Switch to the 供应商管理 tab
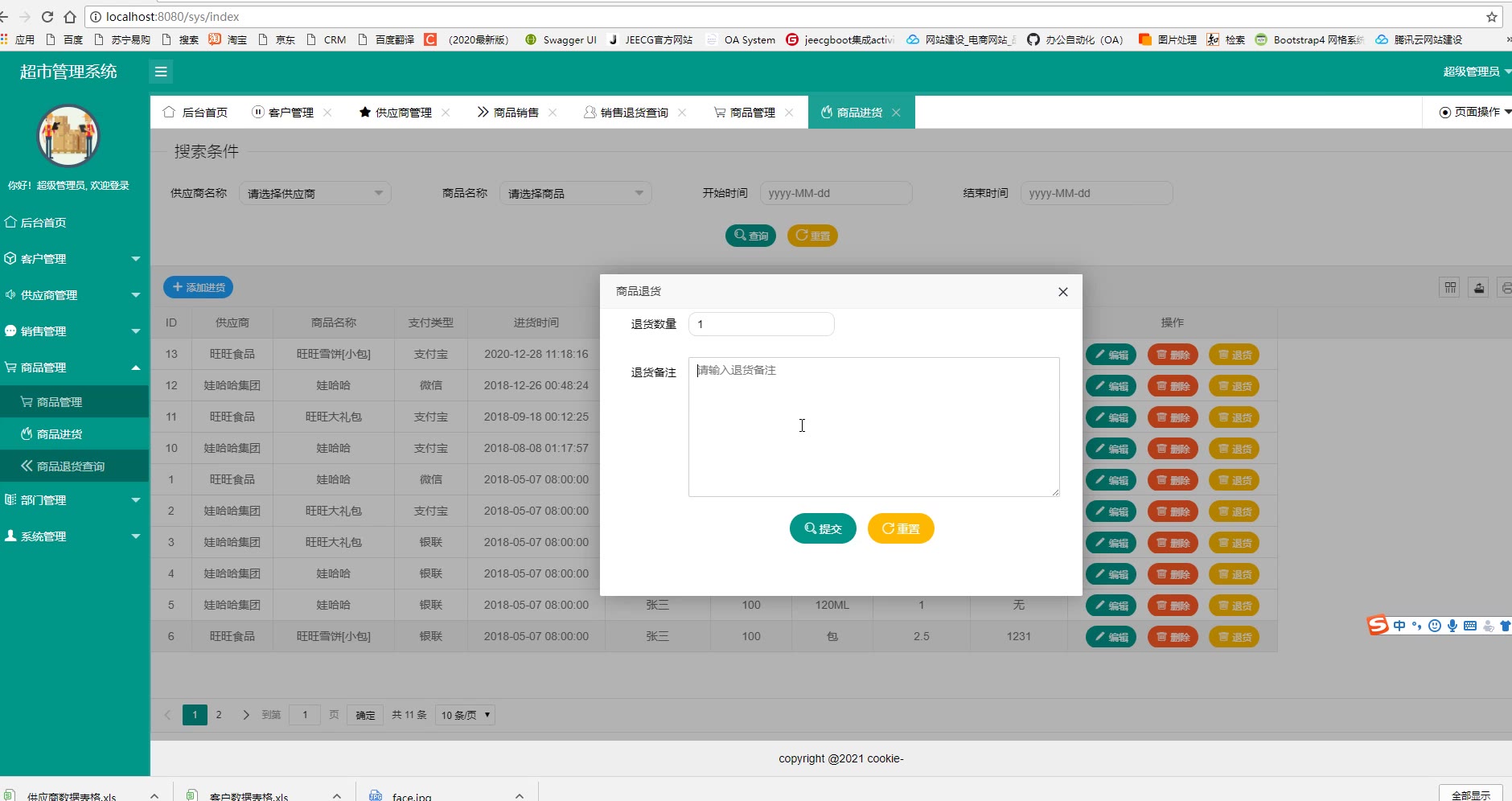The height and width of the screenshot is (801, 1512). (x=403, y=113)
